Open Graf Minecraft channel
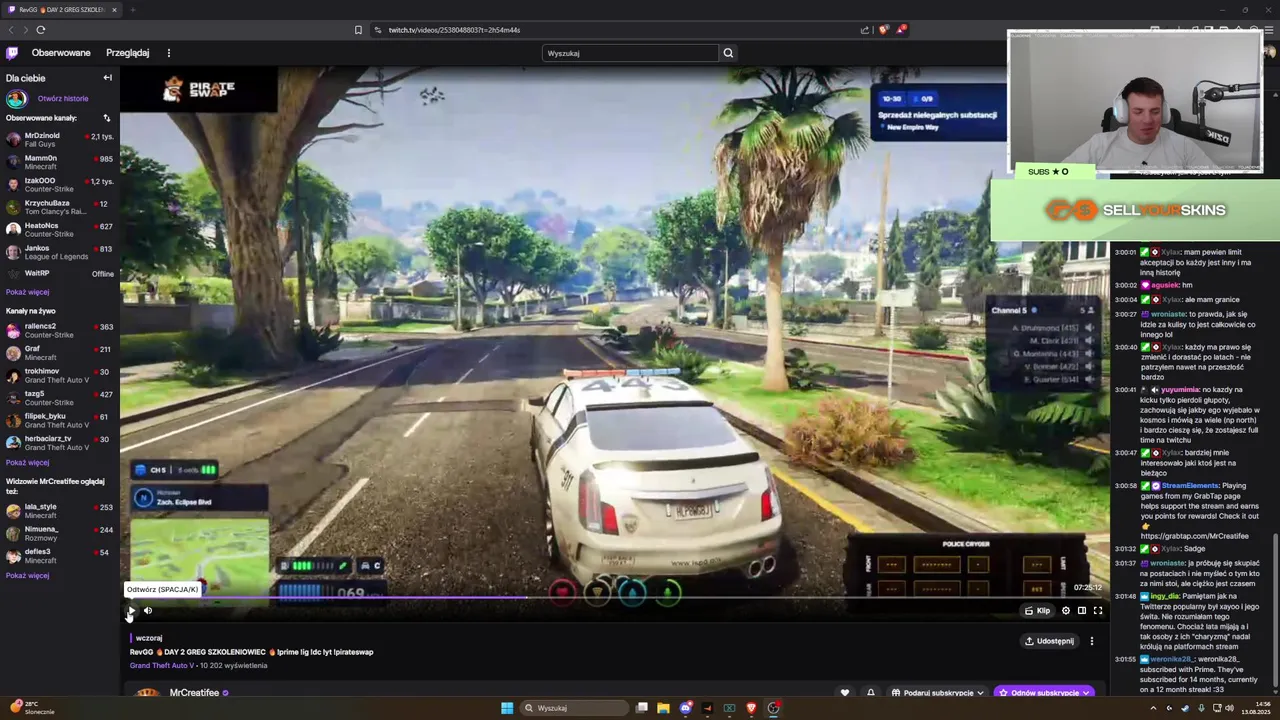 click(60, 353)
